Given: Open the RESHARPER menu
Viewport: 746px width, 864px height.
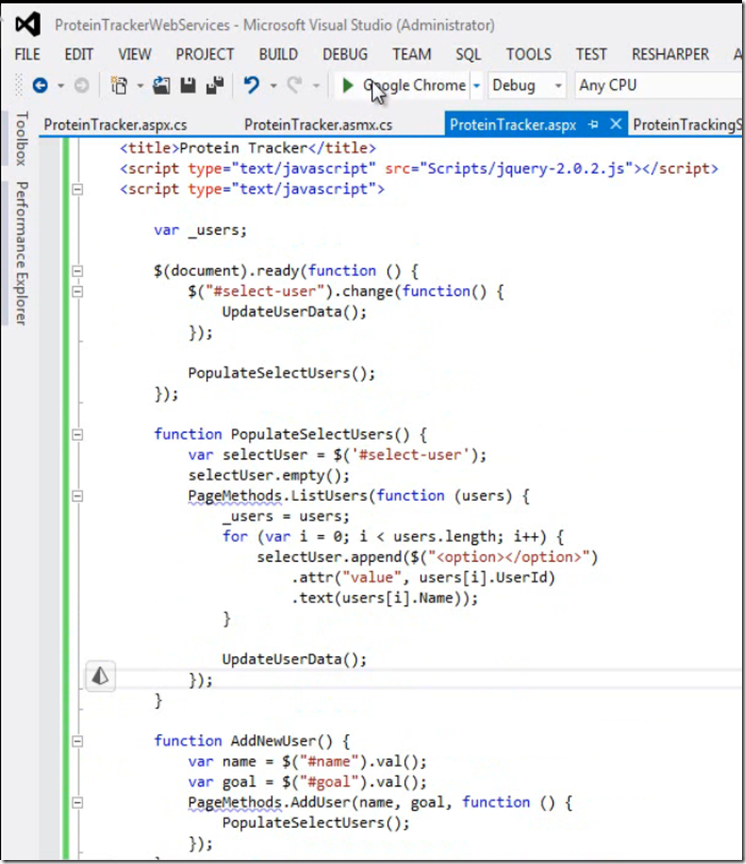Looking at the screenshot, I should tap(670, 54).
